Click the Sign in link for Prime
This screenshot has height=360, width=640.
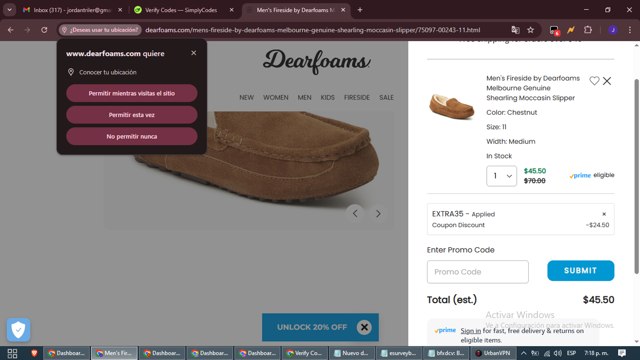pyautogui.click(x=471, y=331)
